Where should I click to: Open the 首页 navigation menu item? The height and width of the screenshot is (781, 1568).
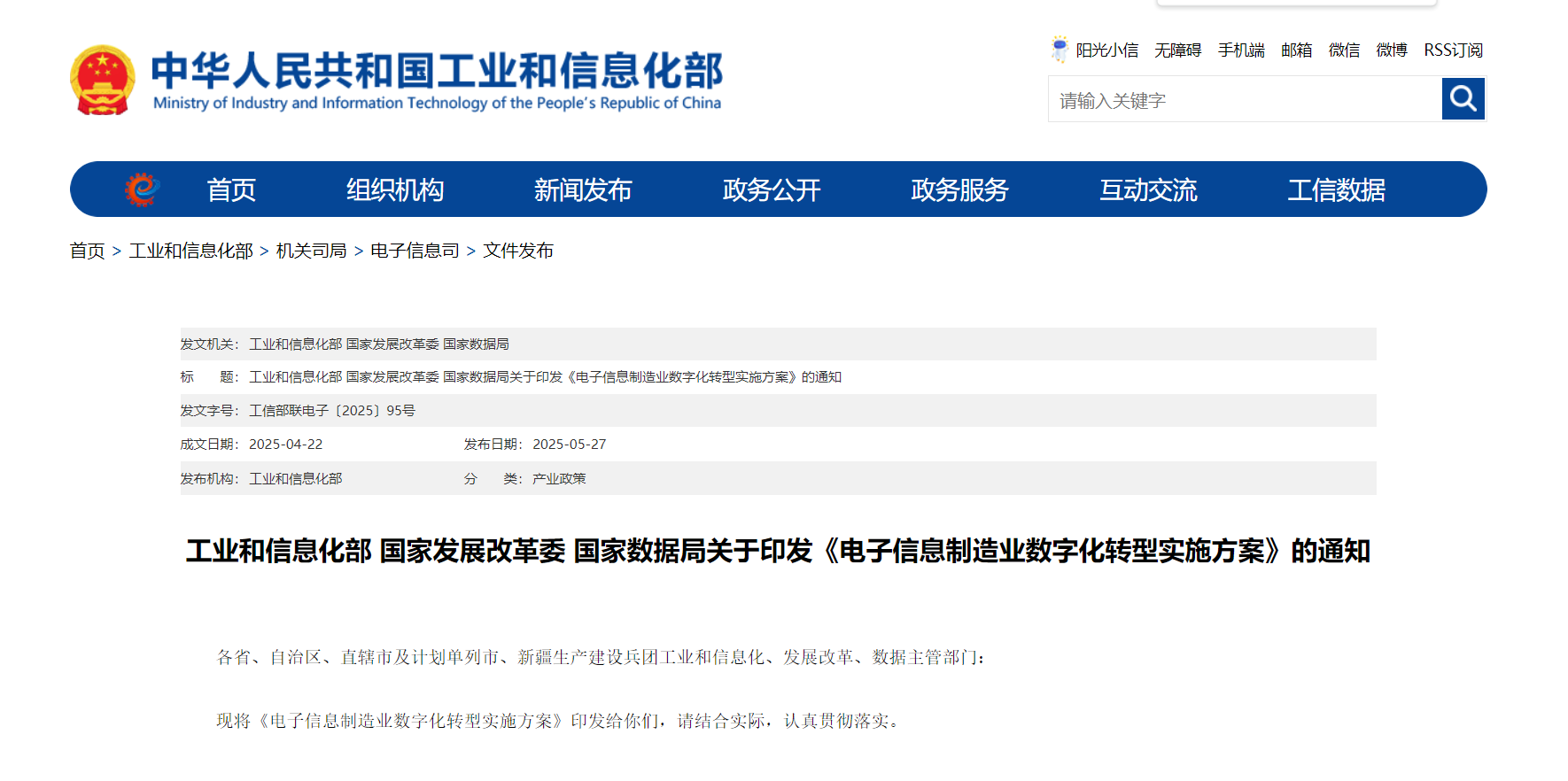pos(231,189)
